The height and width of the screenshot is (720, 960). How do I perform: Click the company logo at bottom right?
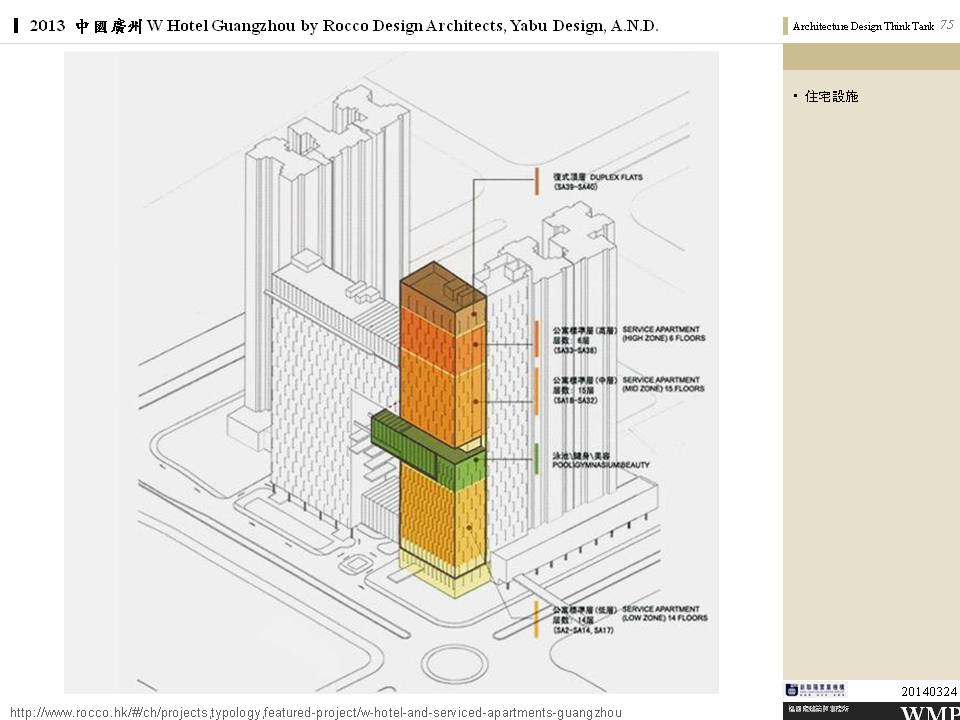pyautogui.click(x=814, y=690)
